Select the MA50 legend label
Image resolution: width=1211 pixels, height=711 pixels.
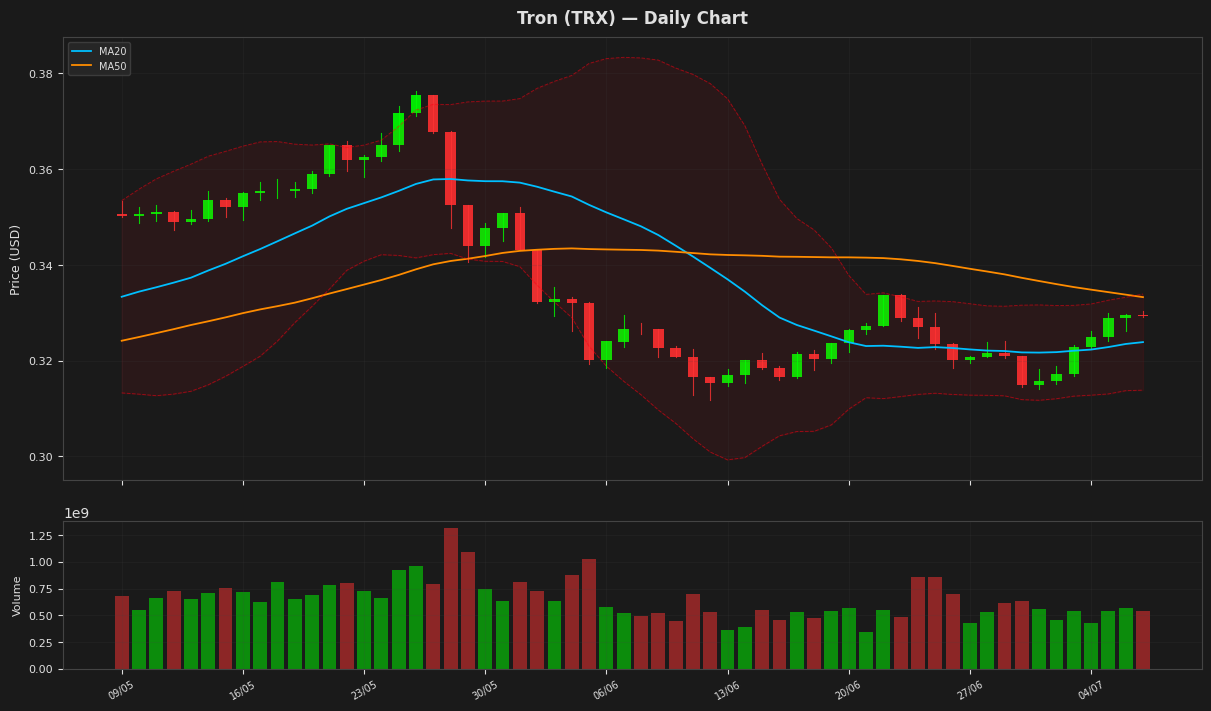point(112,66)
